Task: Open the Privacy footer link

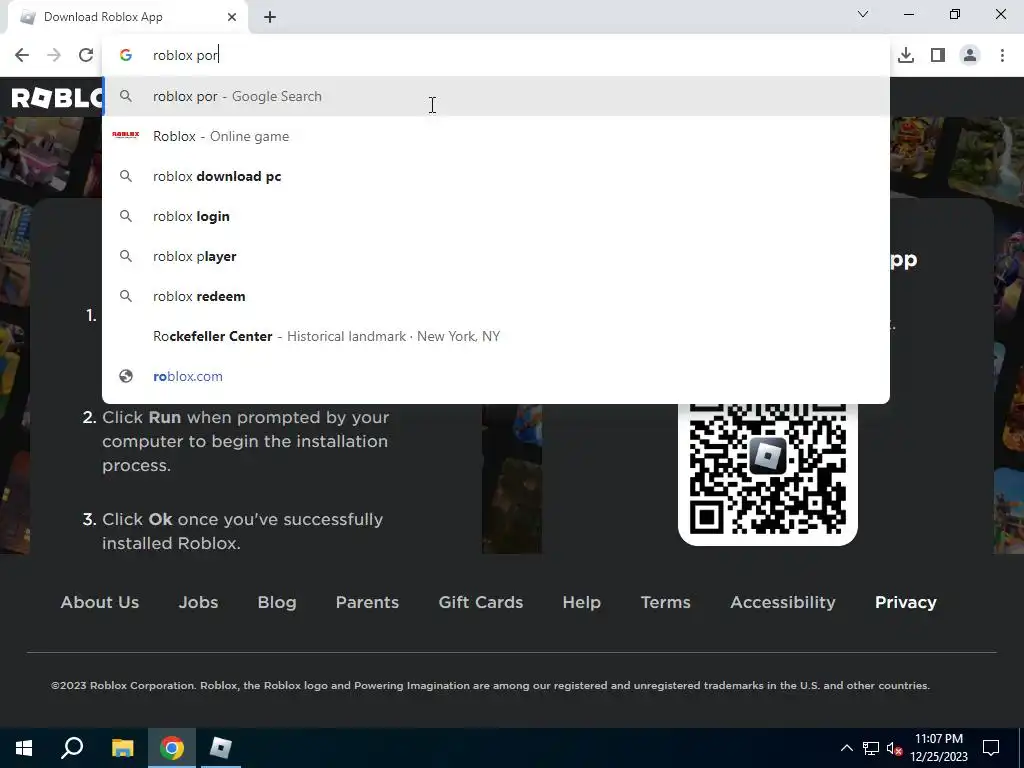Action: click(906, 602)
